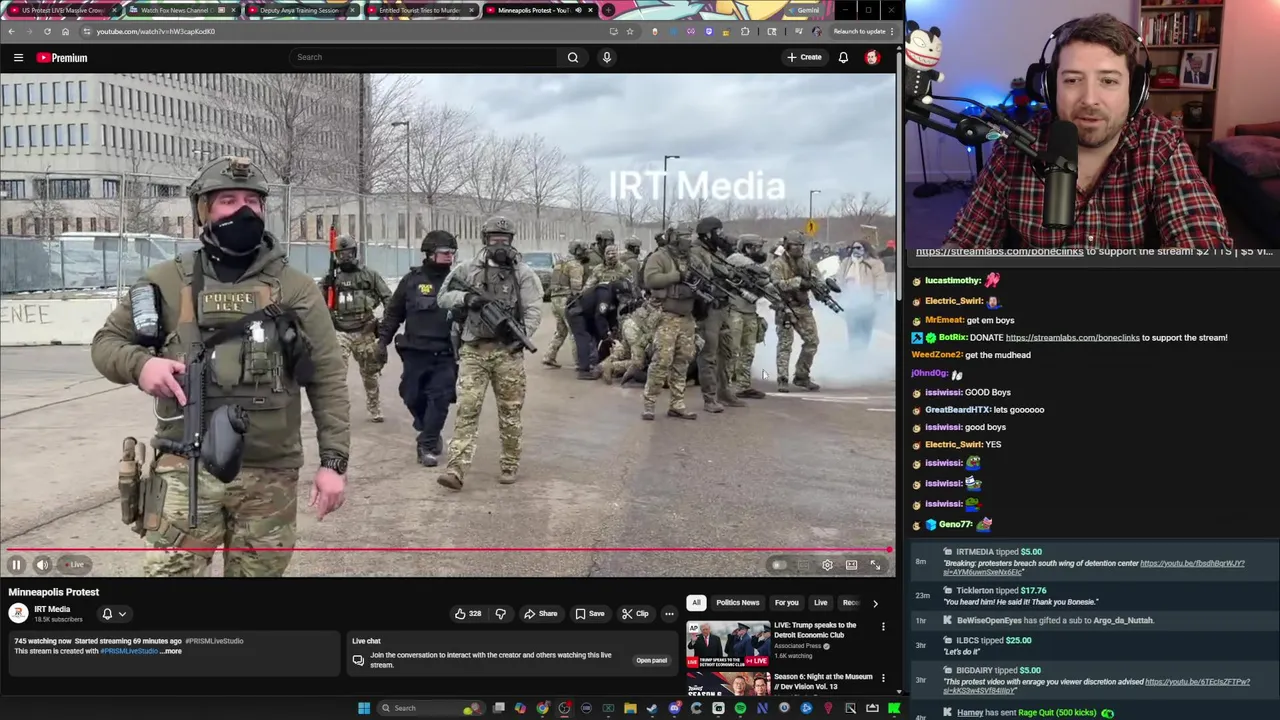Image resolution: width=1280 pixels, height=720 pixels.
Task: Save the video to a playlist
Action: coord(589,614)
